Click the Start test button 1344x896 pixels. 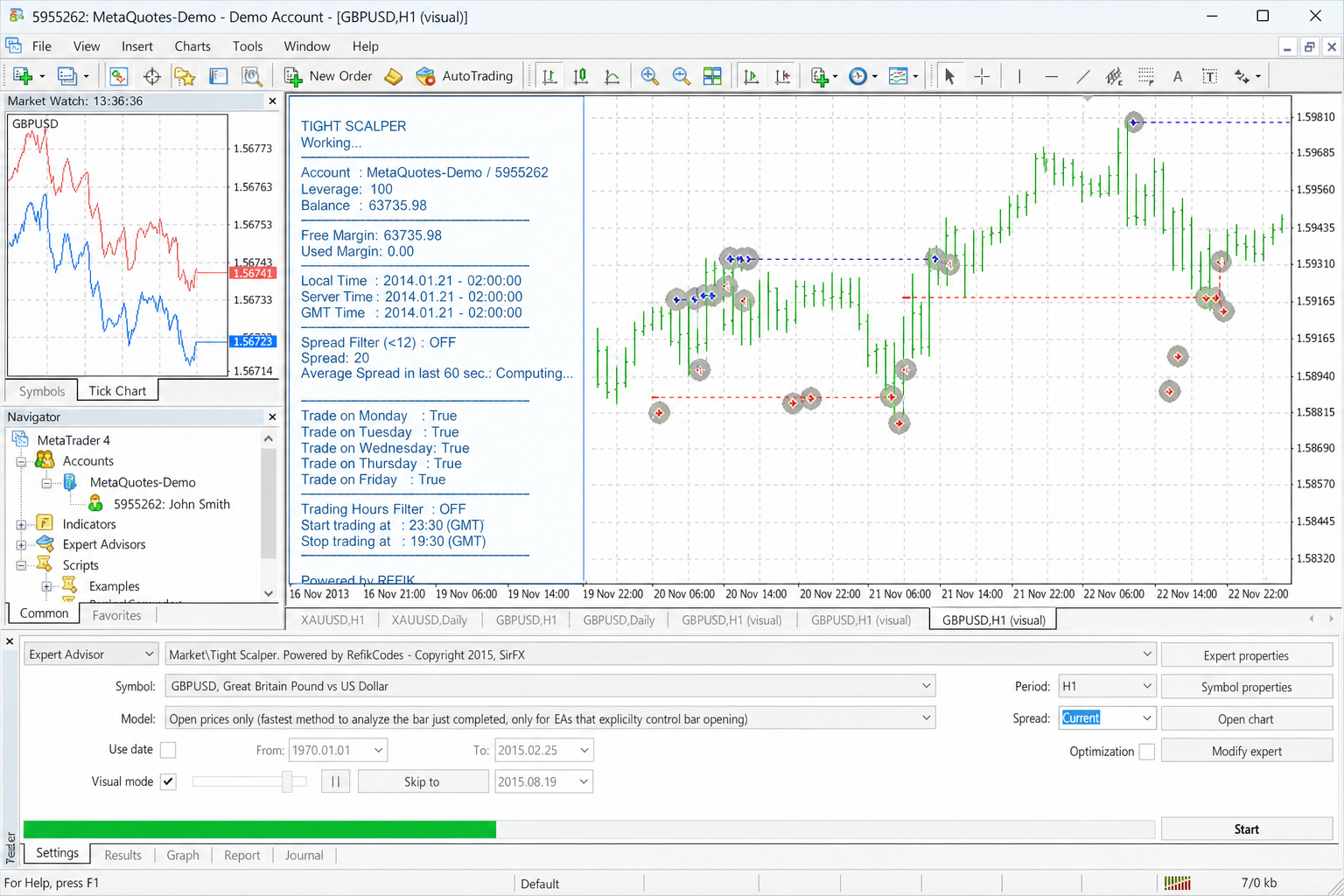1246,829
